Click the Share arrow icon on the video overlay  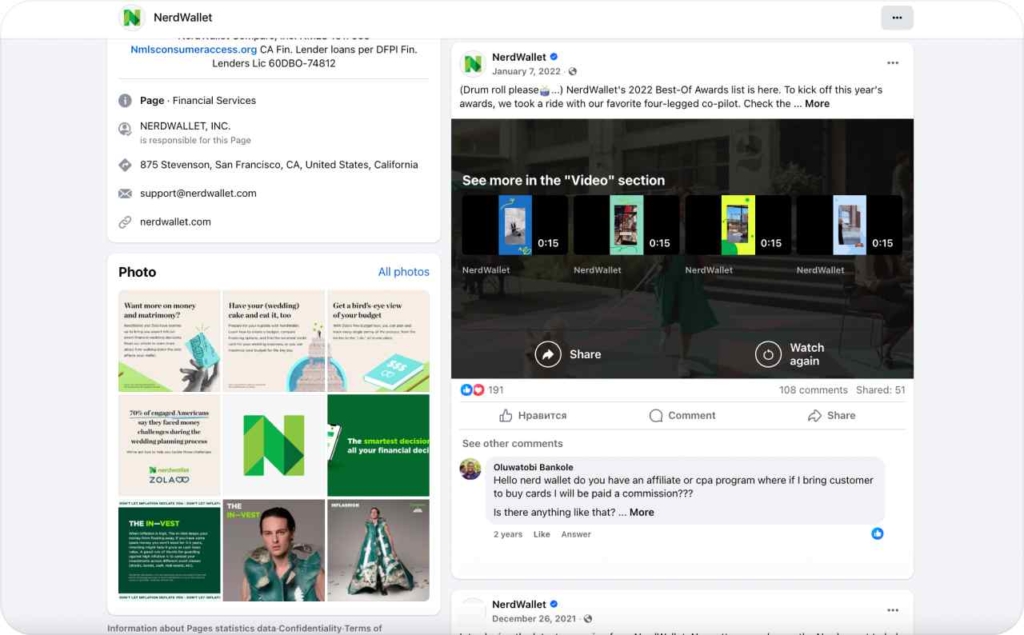(x=548, y=354)
